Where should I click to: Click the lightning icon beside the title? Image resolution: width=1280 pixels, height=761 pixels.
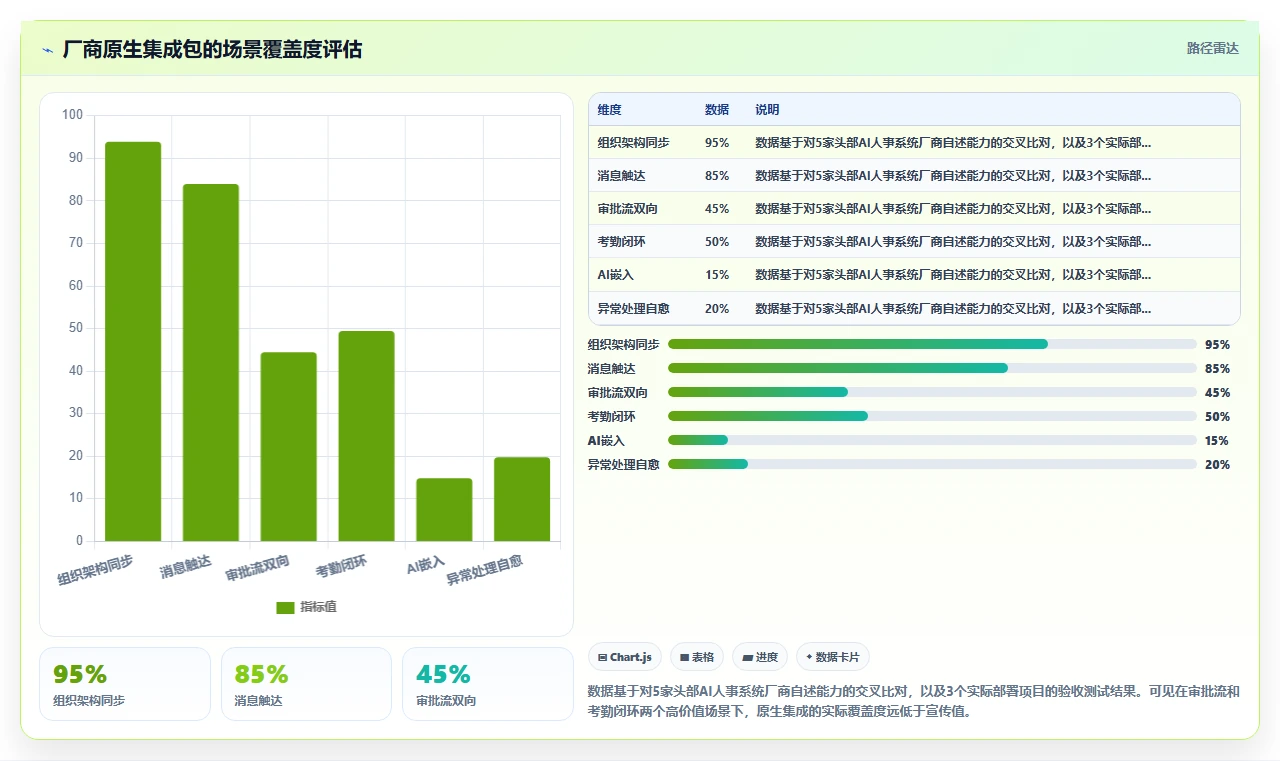click(48, 49)
